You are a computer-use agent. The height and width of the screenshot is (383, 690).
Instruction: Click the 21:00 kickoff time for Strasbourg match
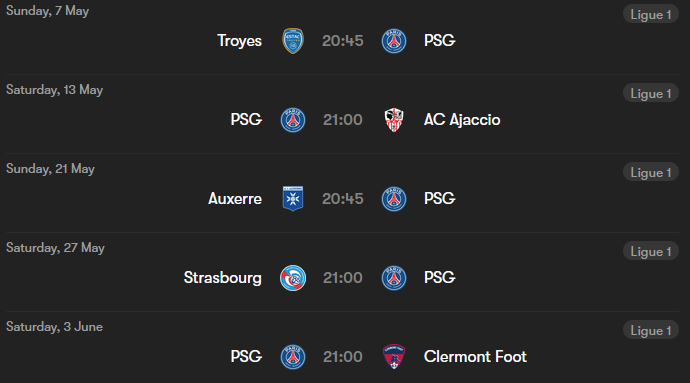point(343,278)
